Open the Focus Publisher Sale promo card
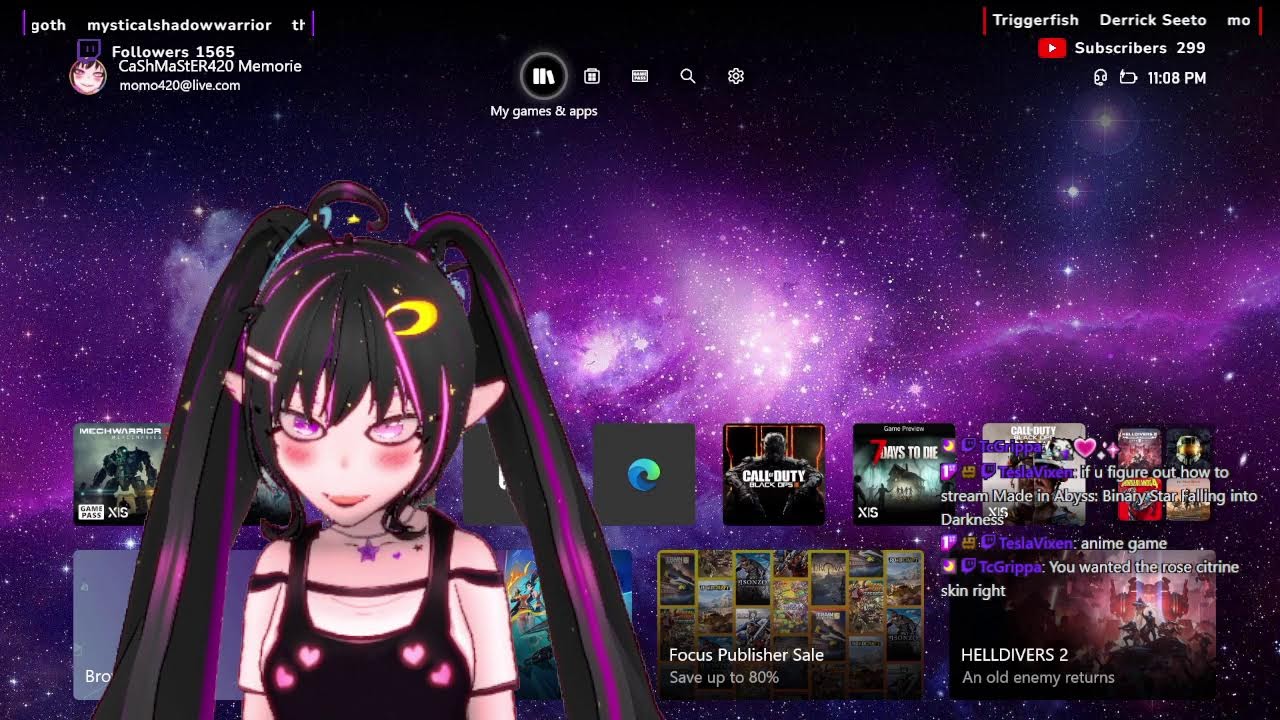This screenshot has height=720, width=1280. 790,624
